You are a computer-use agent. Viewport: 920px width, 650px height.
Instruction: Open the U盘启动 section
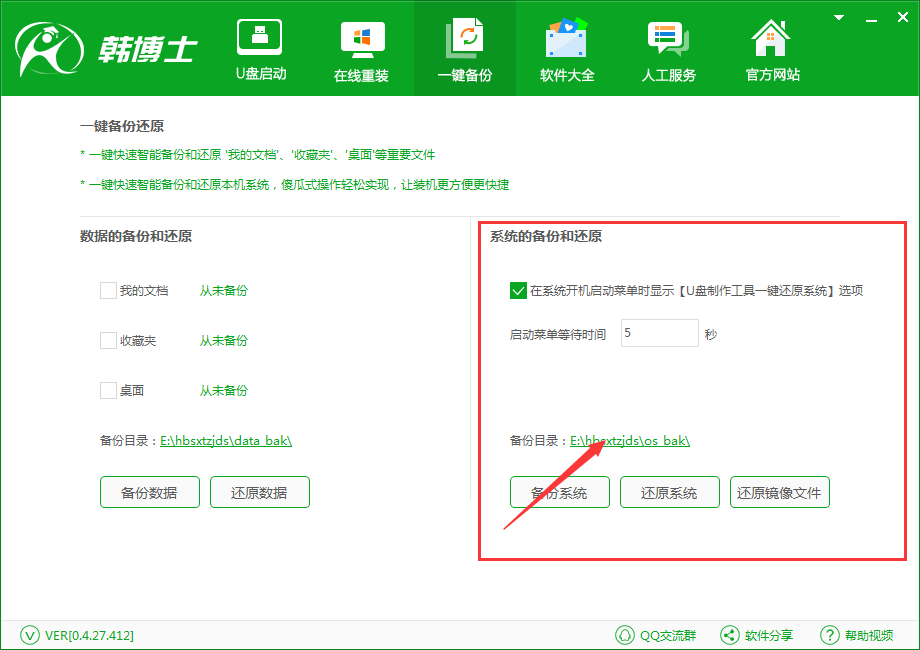259,48
